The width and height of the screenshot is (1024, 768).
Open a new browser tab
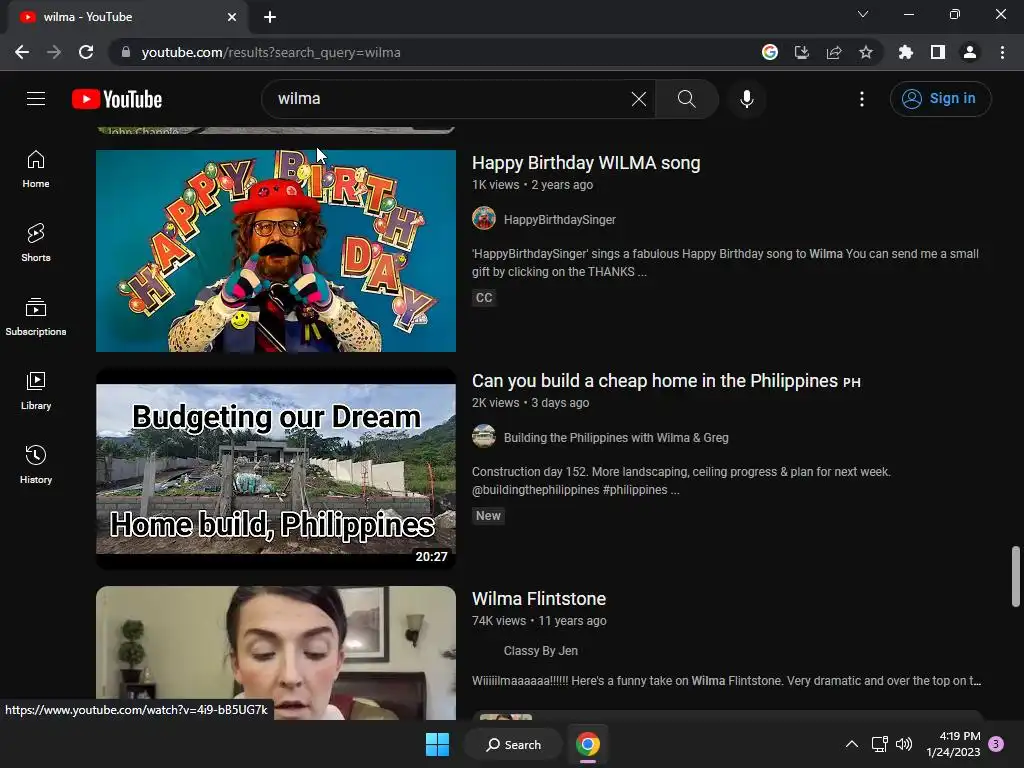(270, 17)
